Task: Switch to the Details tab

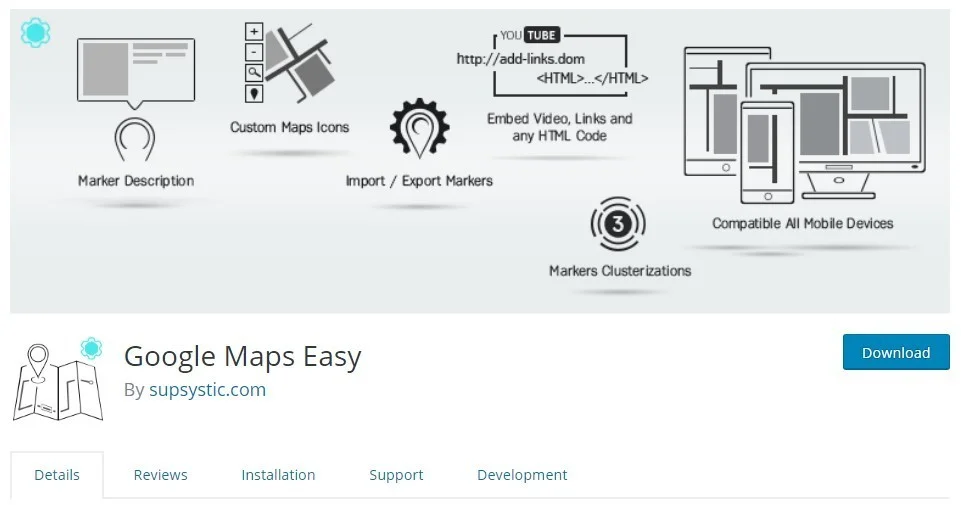Action: 57,475
